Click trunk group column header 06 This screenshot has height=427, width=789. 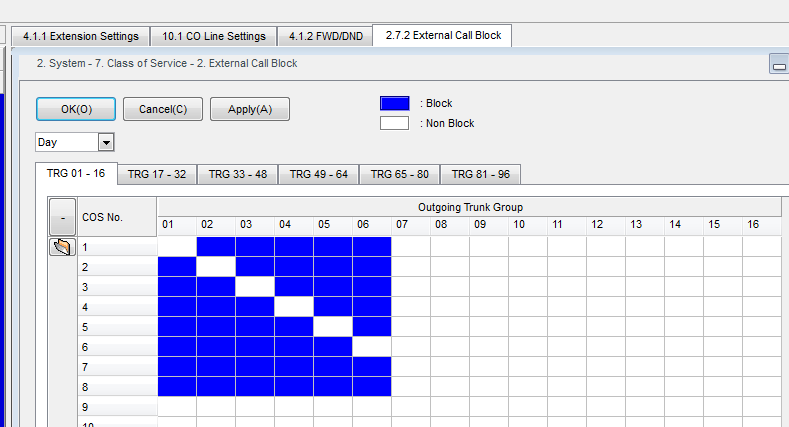(x=372, y=225)
